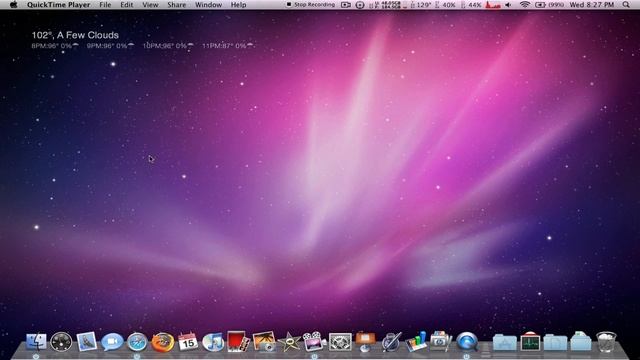640x360 pixels.
Task: Open the Mail stamp icon in Dock
Action: (x=87, y=342)
